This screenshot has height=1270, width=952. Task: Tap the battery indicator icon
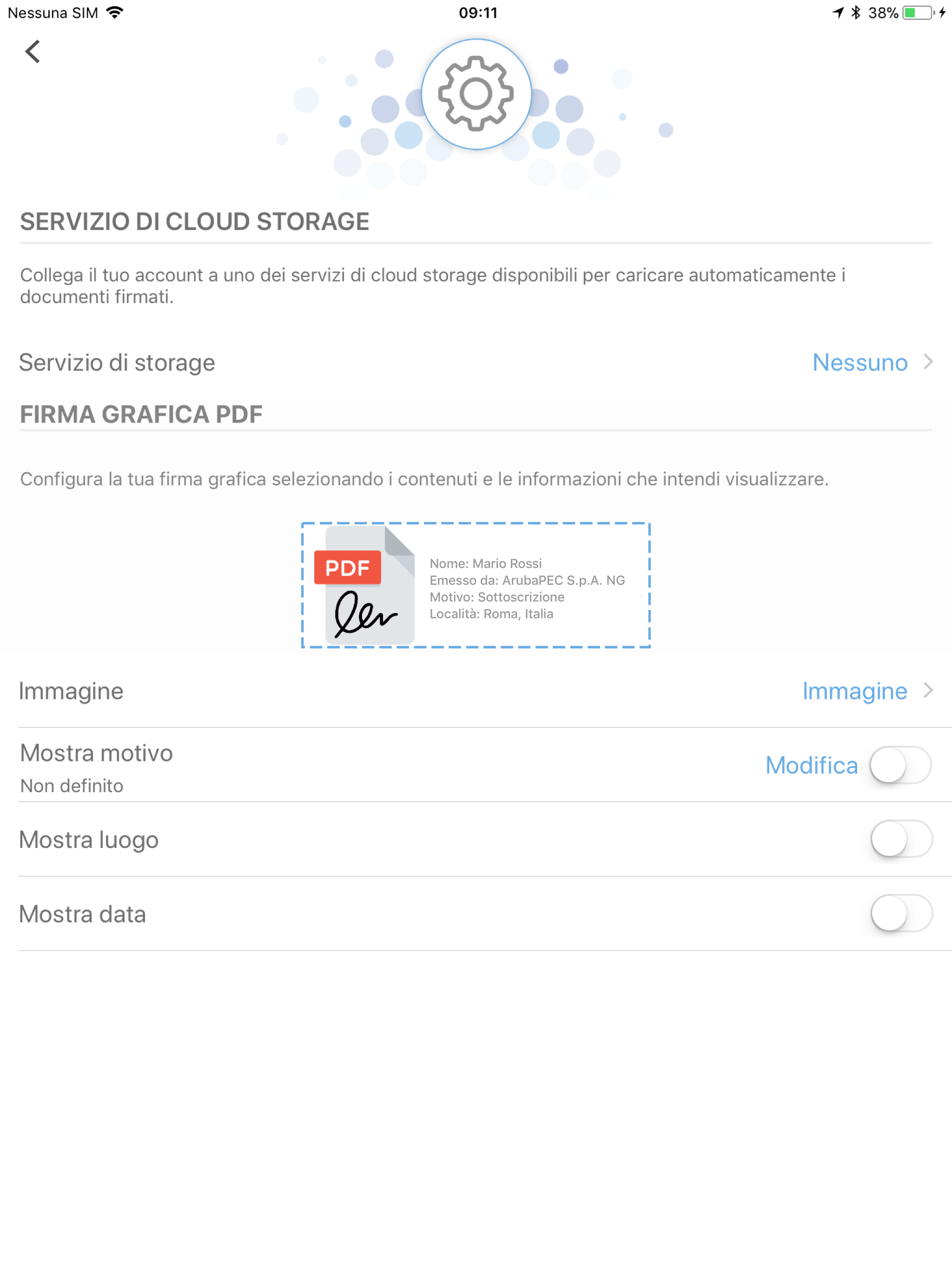pos(918,13)
